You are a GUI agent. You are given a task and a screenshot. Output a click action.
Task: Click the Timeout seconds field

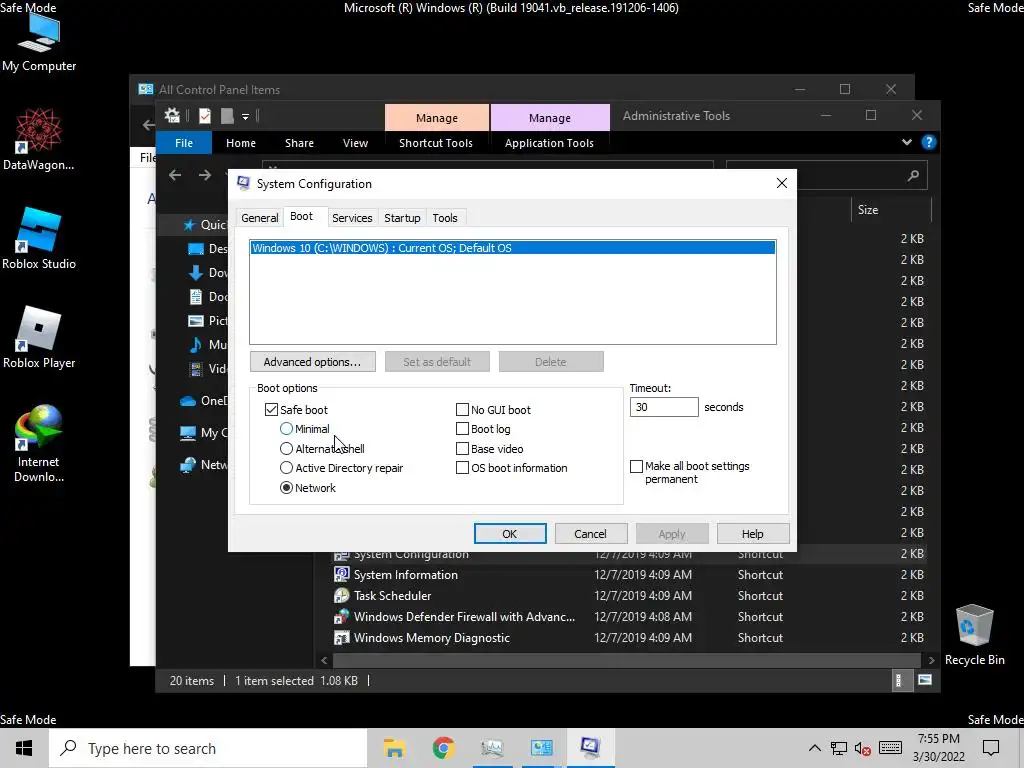pos(664,407)
